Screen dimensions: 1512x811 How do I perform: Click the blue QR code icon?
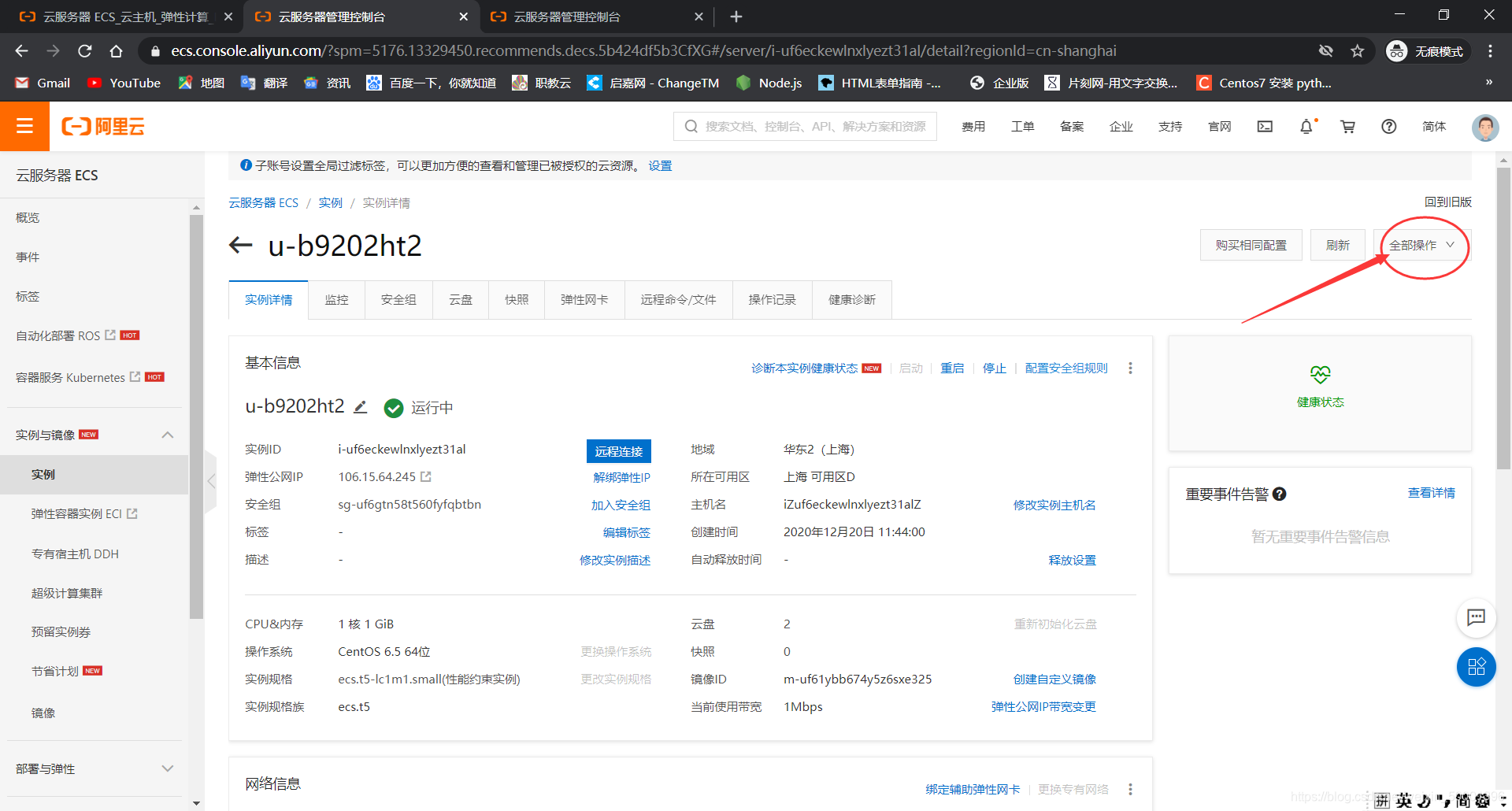coord(1477,667)
